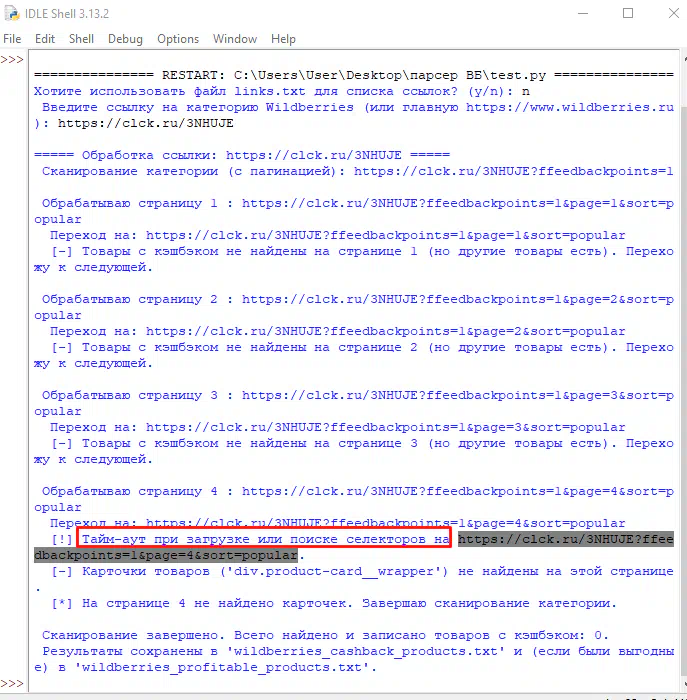Open the File menu
Viewport: 687px width, 700px height.
pos(12,39)
